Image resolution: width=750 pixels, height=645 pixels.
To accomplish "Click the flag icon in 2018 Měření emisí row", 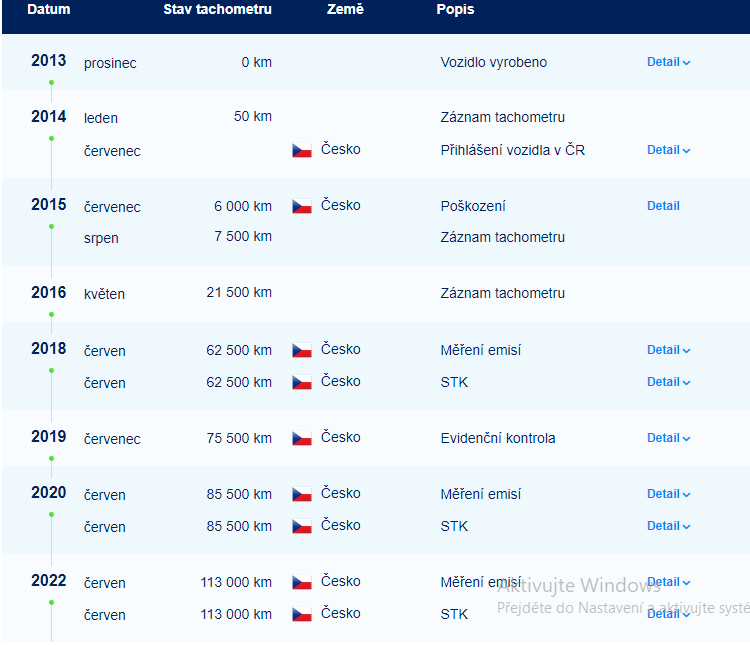I will click(302, 350).
